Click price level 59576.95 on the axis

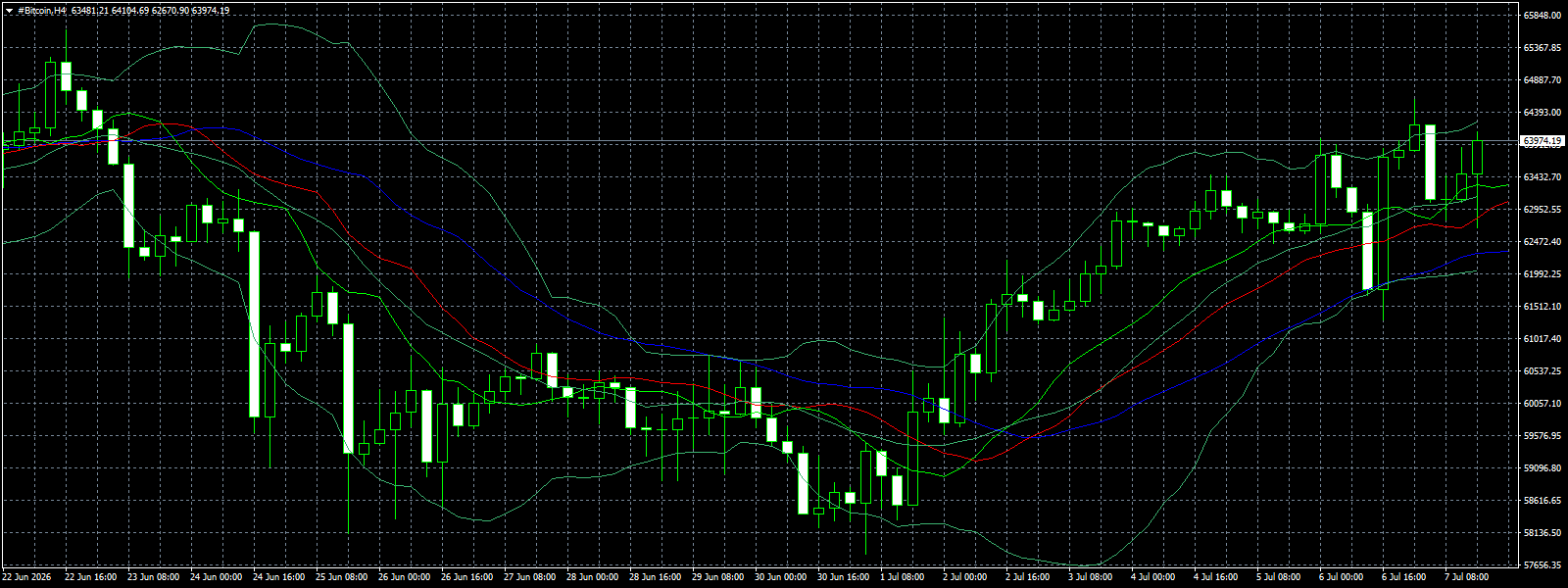(1543, 436)
